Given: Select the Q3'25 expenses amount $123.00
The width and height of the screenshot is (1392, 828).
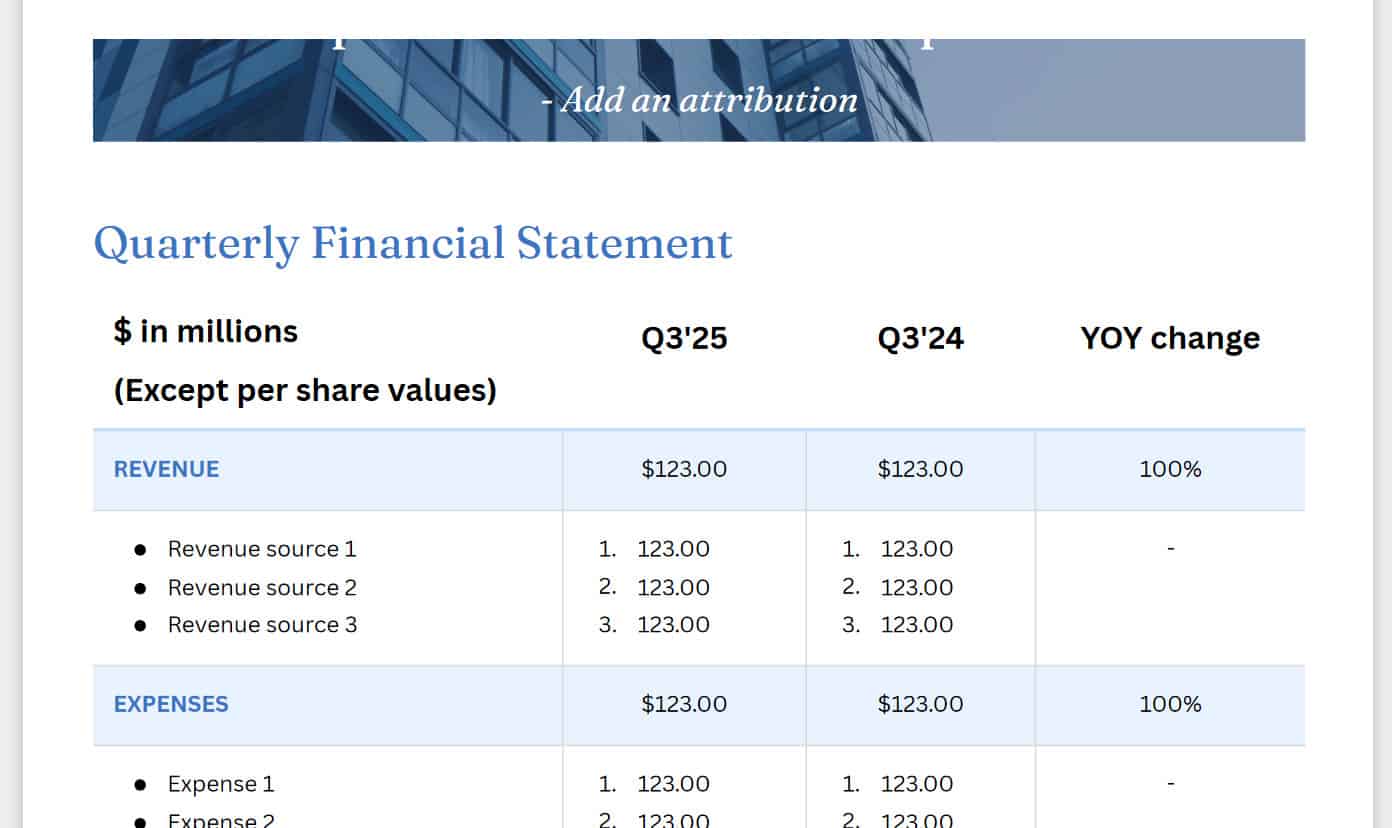Looking at the screenshot, I should point(684,704).
